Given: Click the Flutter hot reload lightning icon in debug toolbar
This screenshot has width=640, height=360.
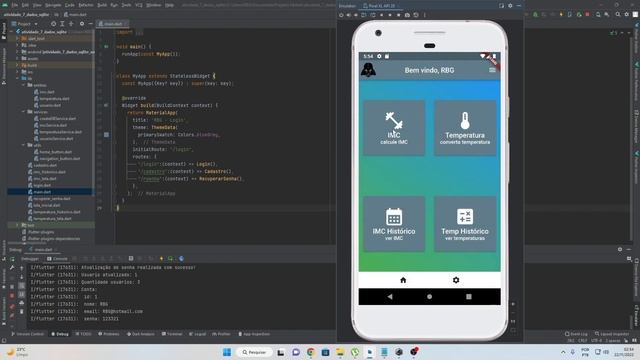Looking at the screenshot, I should (x=162, y=258).
